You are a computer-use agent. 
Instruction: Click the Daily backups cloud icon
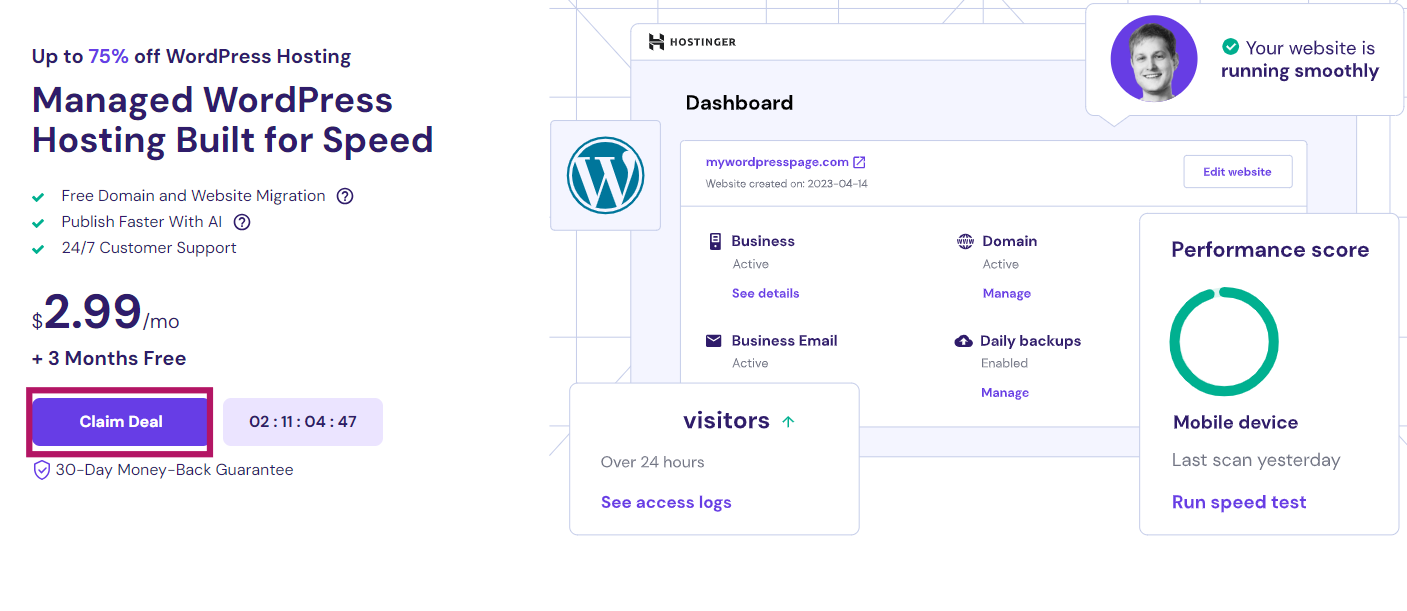tap(964, 341)
